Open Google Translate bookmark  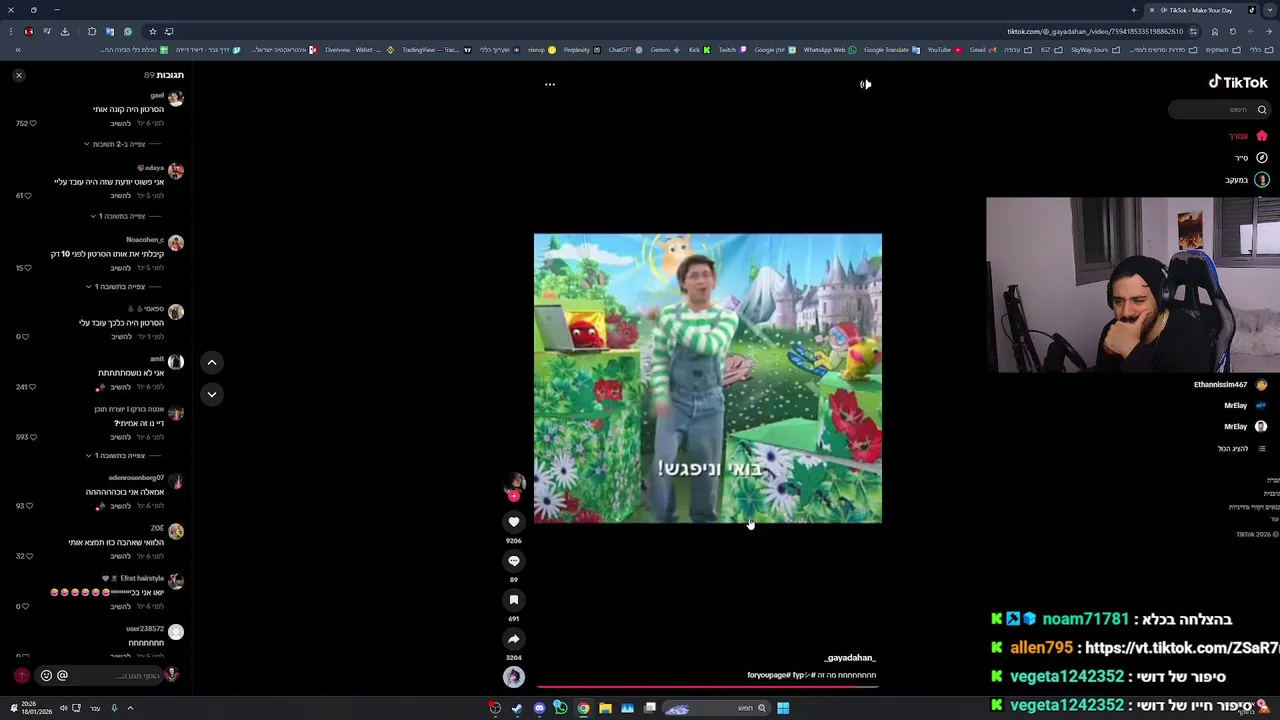(891, 50)
